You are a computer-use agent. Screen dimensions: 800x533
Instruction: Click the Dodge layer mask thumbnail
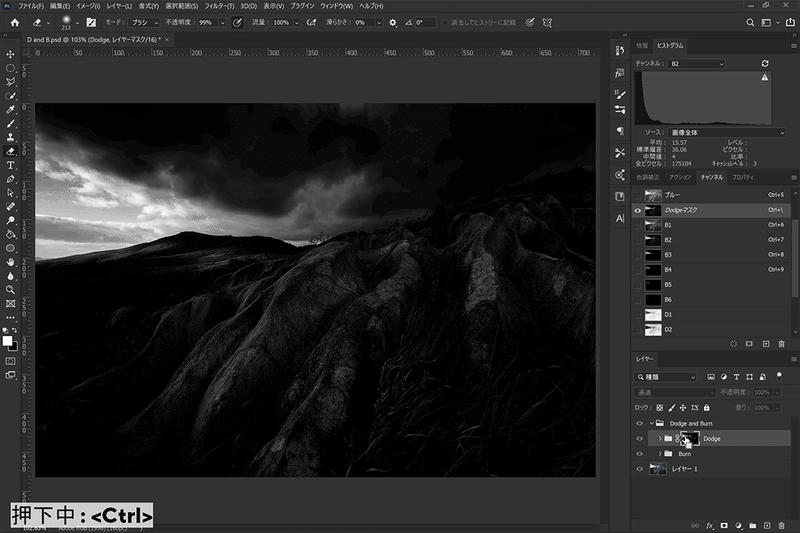[x=692, y=438]
